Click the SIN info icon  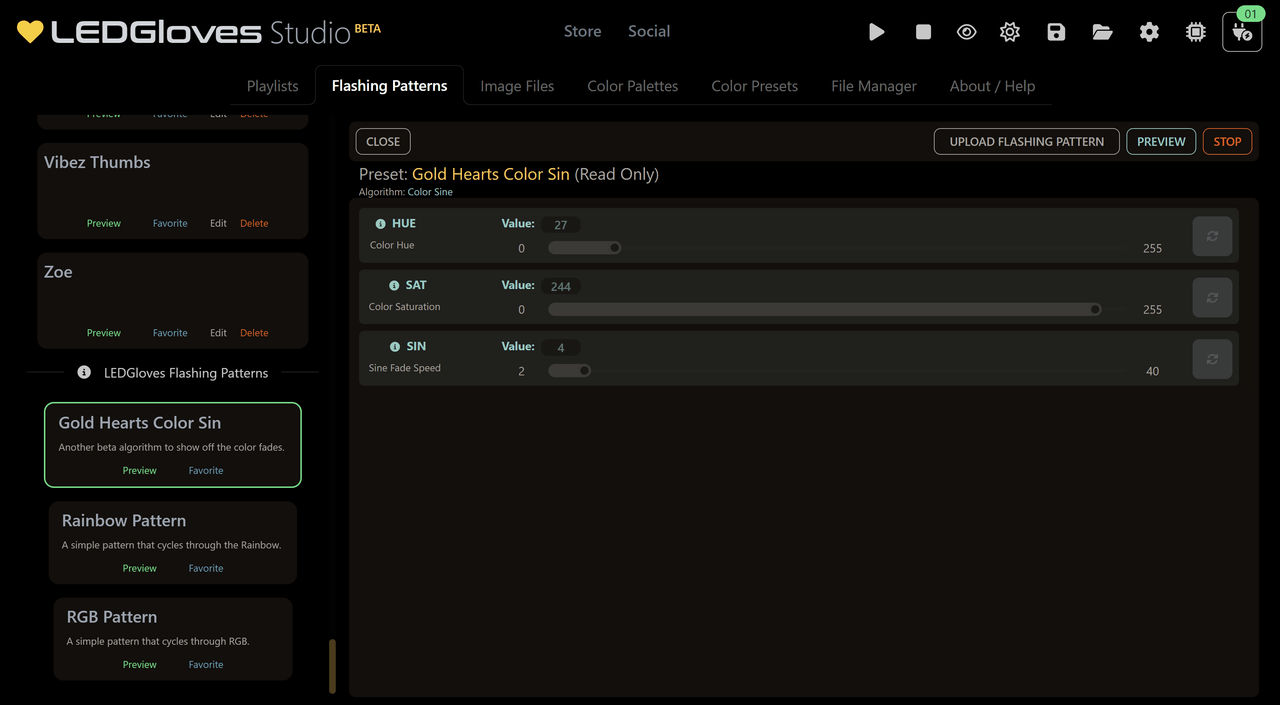point(395,347)
